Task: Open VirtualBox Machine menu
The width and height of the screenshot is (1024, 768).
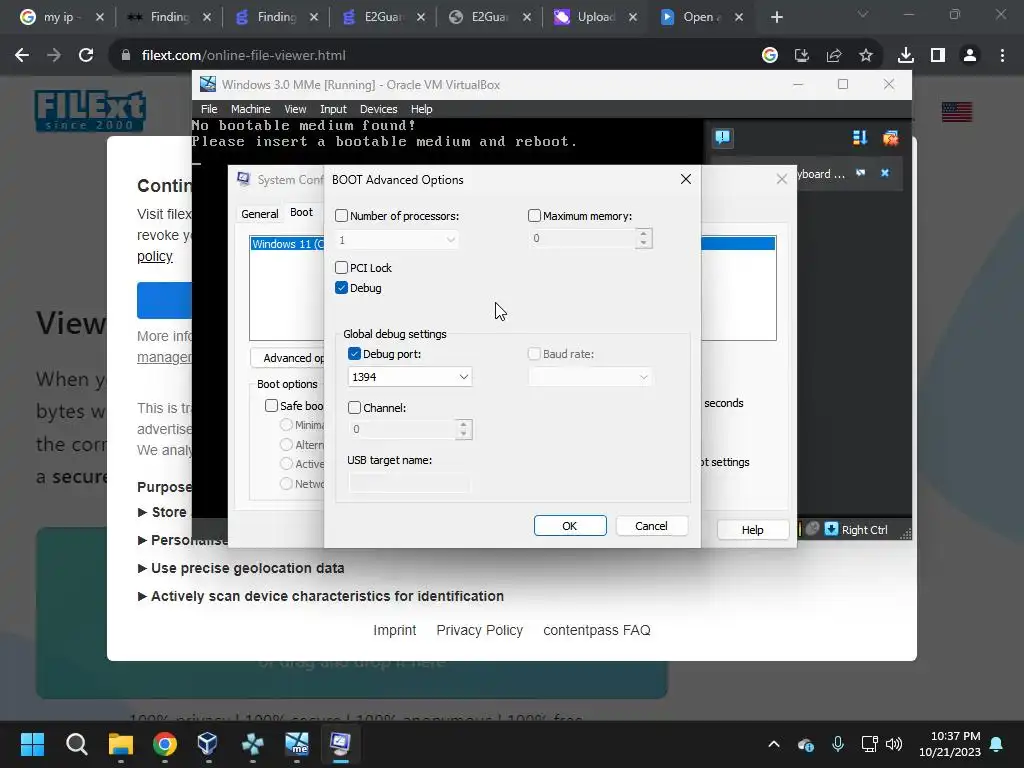Action: (250, 109)
